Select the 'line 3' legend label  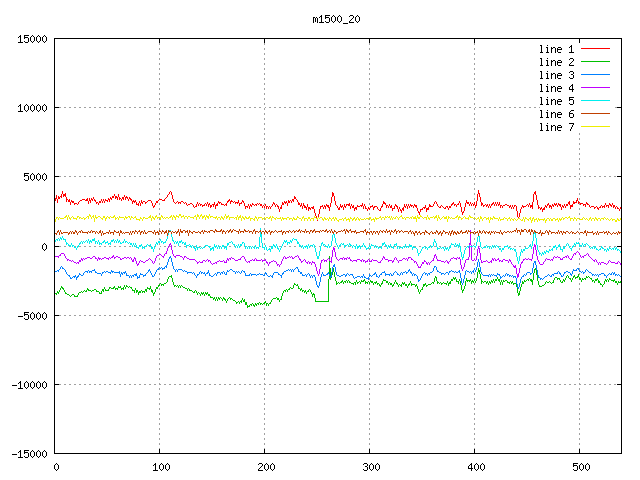pos(557,75)
